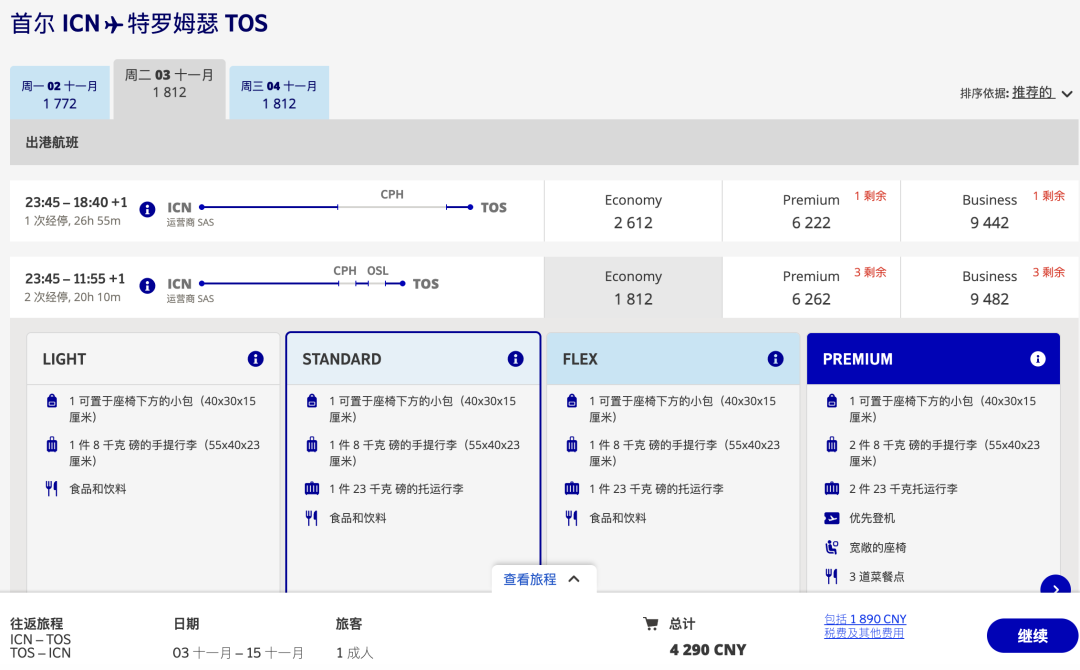Select the Premium 6 262 fare option
This screenshot has height=670, width=1080.
click(811, 287)
